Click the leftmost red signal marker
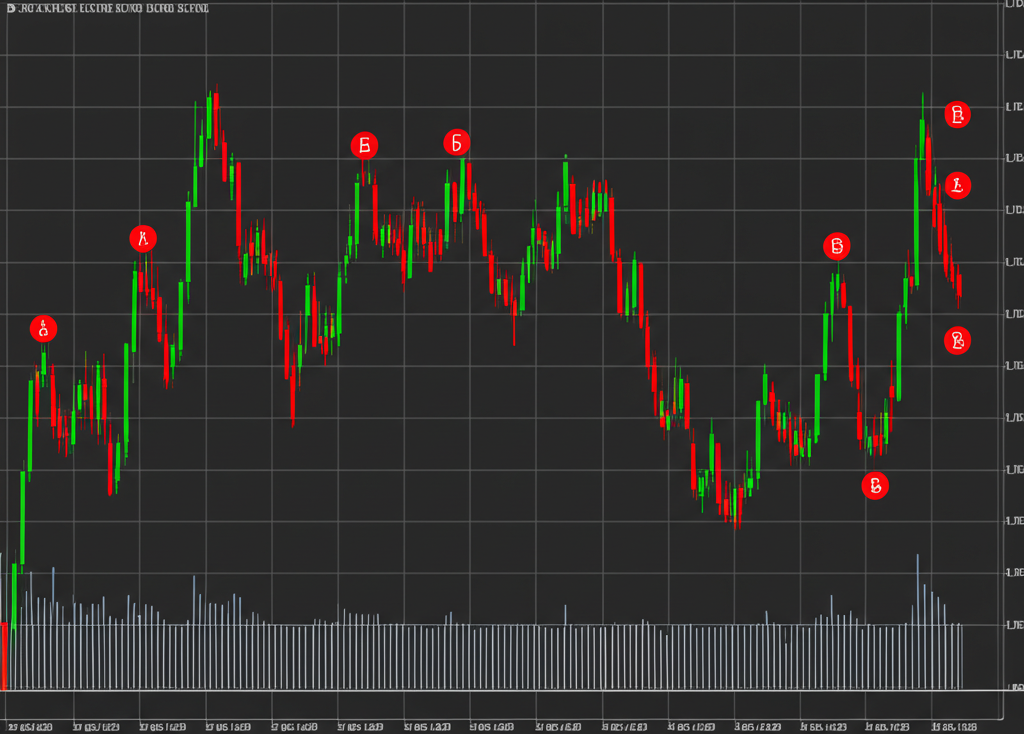The image size is (1024, 734). [x=43, y=328]
